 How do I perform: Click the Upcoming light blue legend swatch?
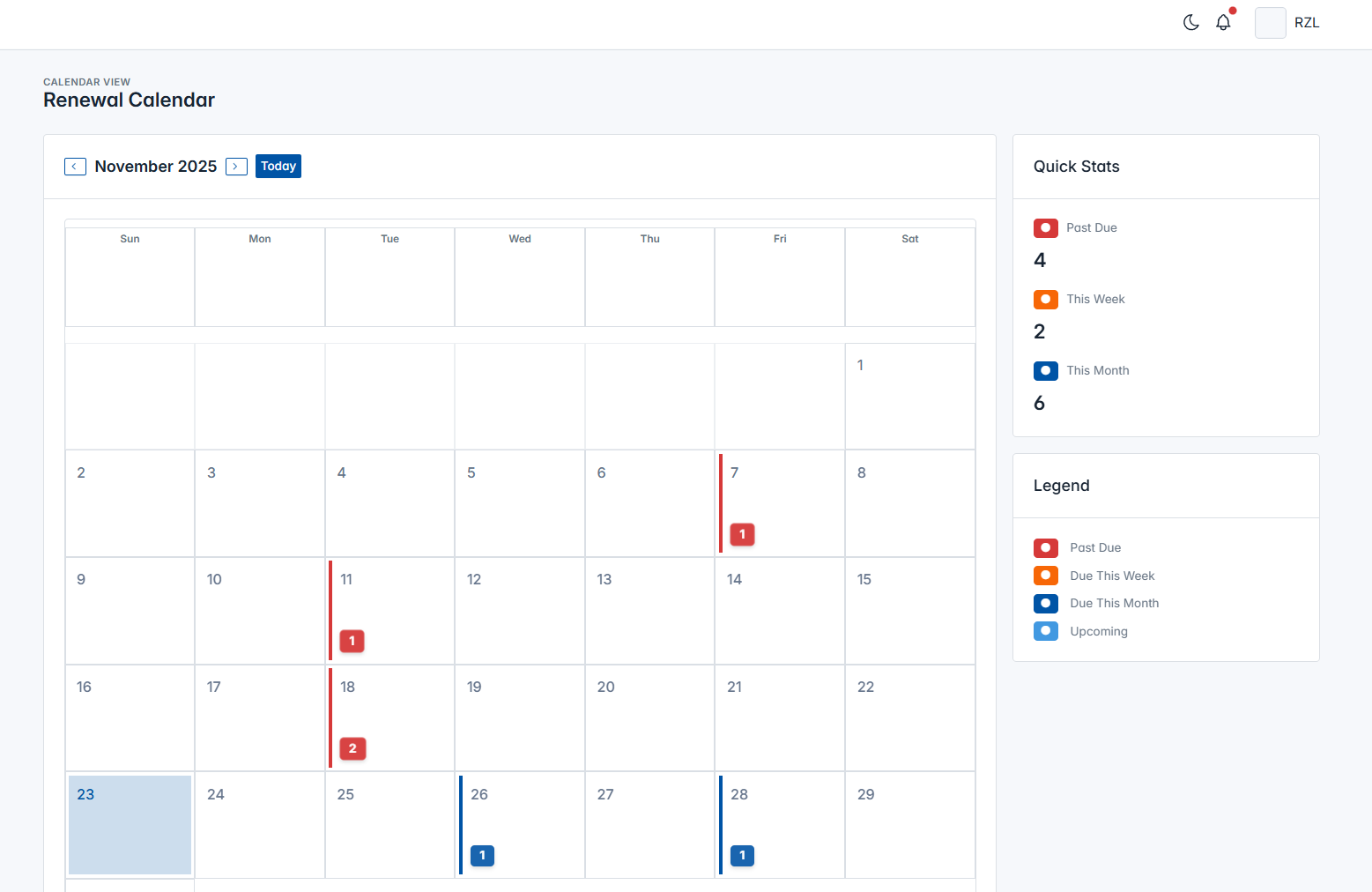coord(1045,631)
